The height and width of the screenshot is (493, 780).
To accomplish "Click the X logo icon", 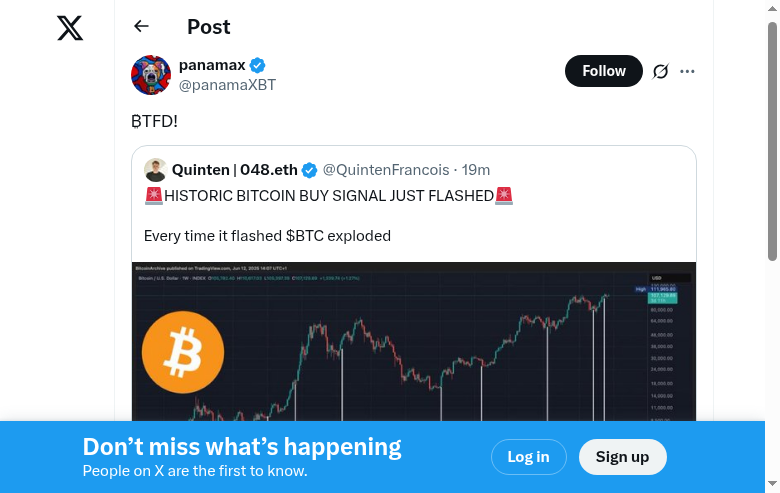I will (70, 28).
